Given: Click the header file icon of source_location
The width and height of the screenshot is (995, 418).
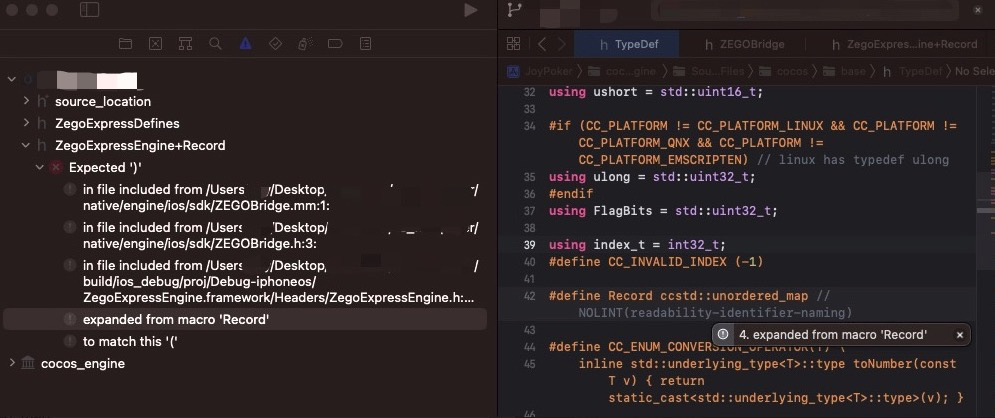Looking at the screenshot, I should coord(42,101).
